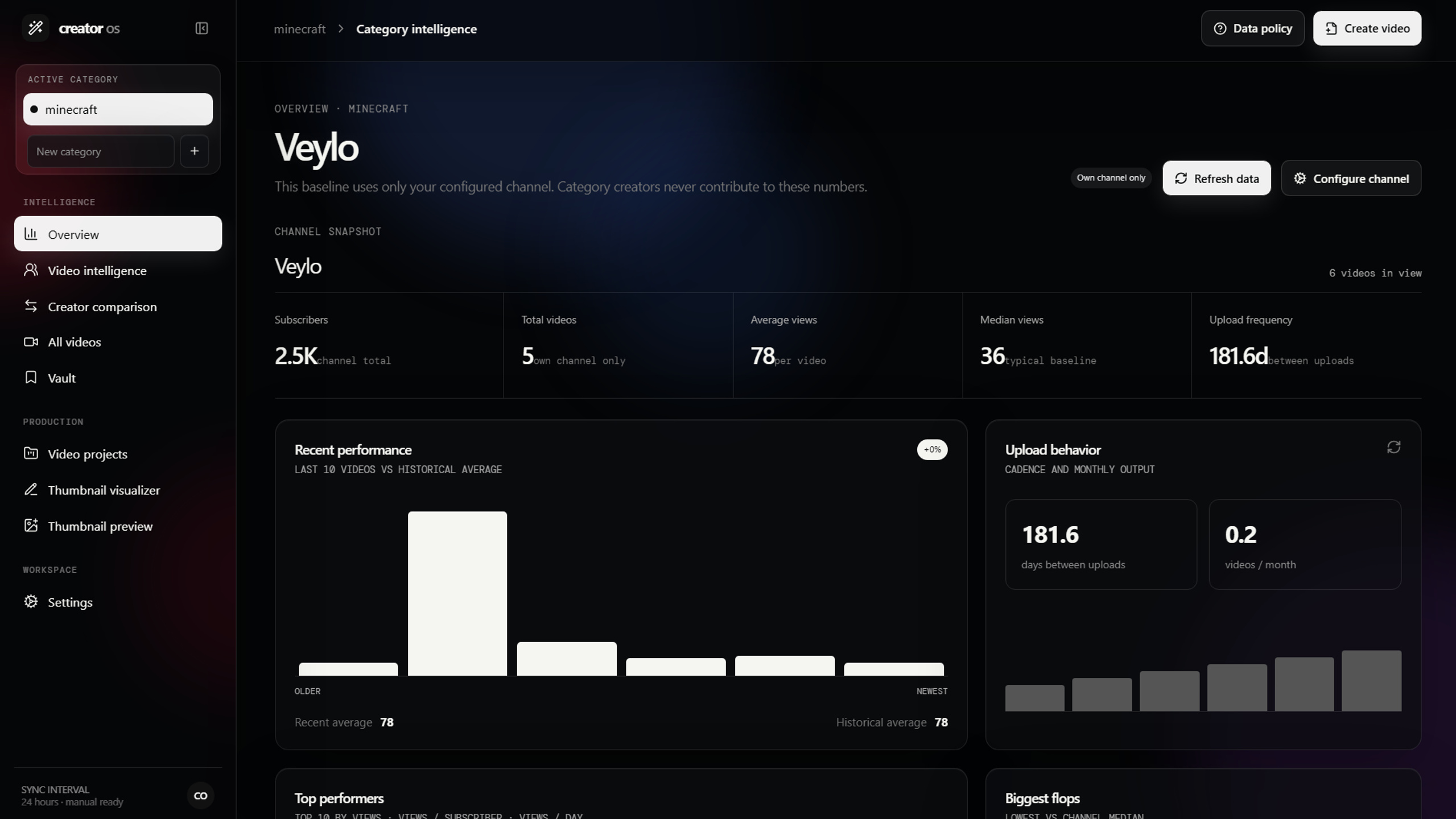
Task: Select the minecraft active category
Action: coord(118,109)
